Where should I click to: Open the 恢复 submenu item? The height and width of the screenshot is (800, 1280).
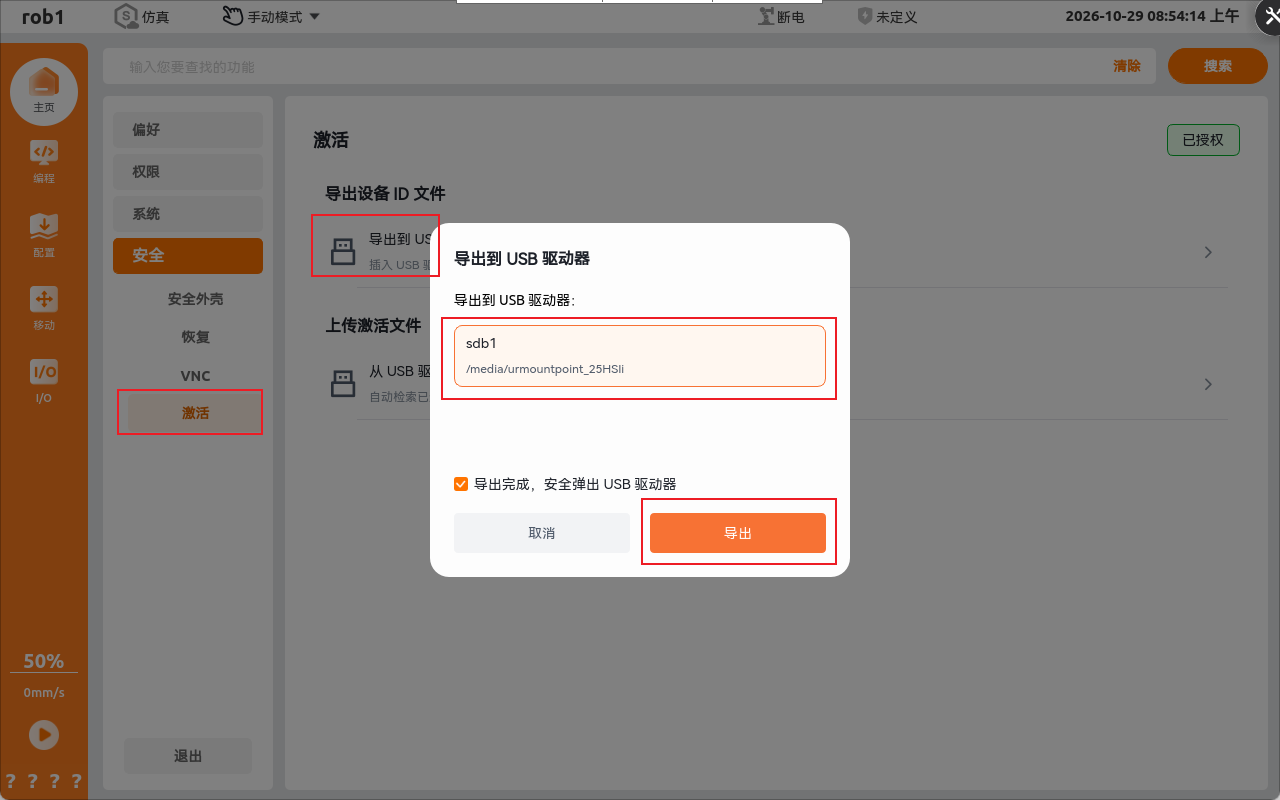tap(196, 337)
